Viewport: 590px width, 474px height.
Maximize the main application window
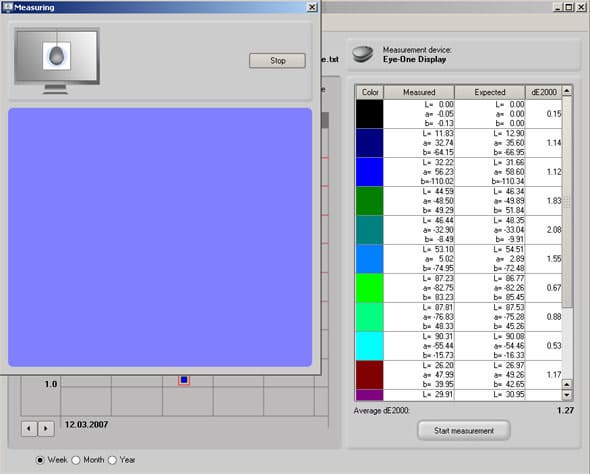(x=569, y=7)
